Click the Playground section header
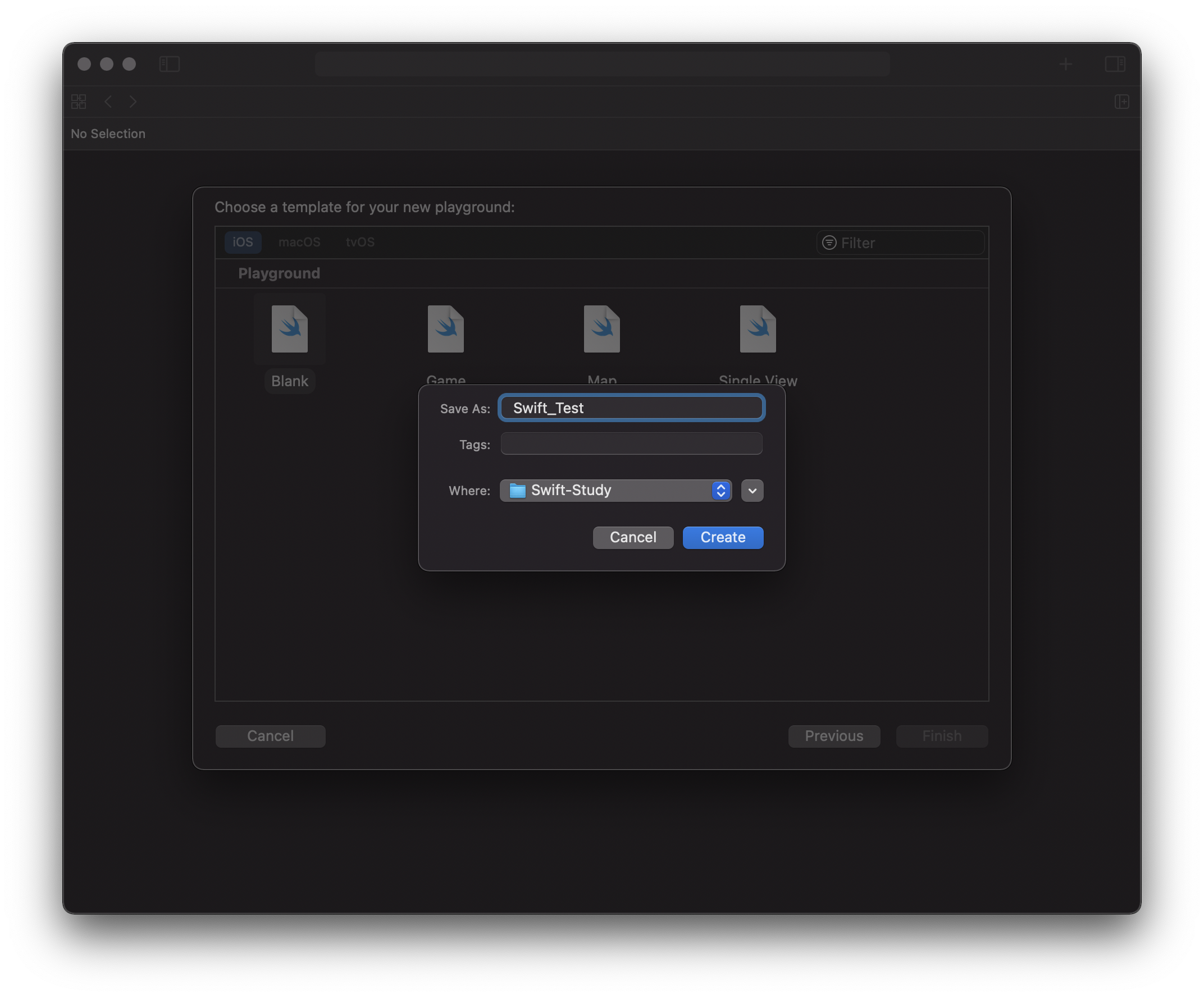The image size is (1204, 997). pos(279,273)
